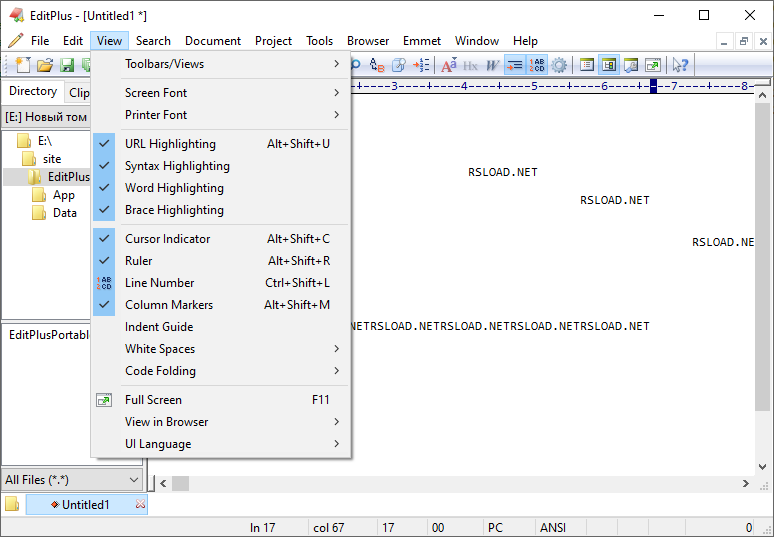The image size is (774, 537).
Task: Click the Cliptext Window toolbar icon
Action: tap(587, 65)
